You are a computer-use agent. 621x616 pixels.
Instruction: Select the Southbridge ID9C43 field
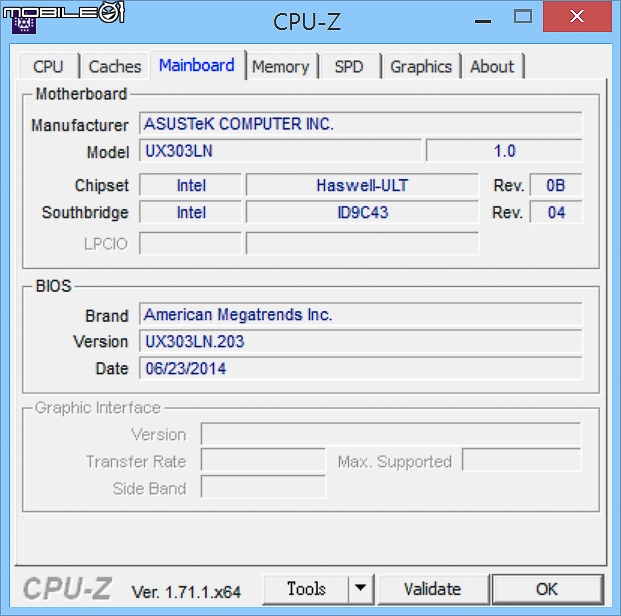[362, 212]
